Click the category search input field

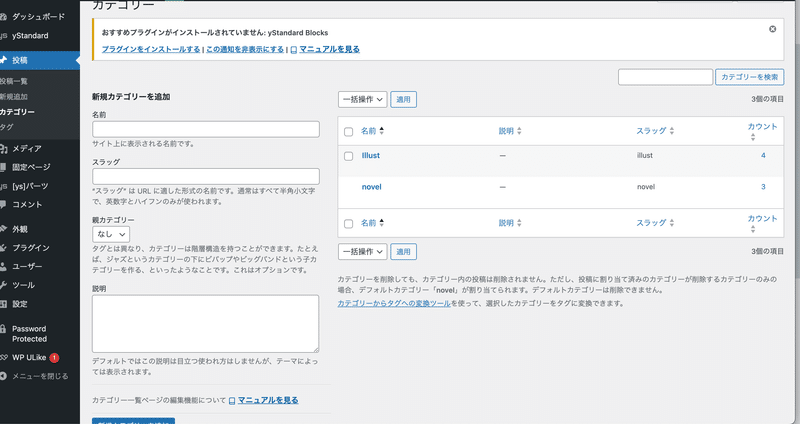pos(665,77)
